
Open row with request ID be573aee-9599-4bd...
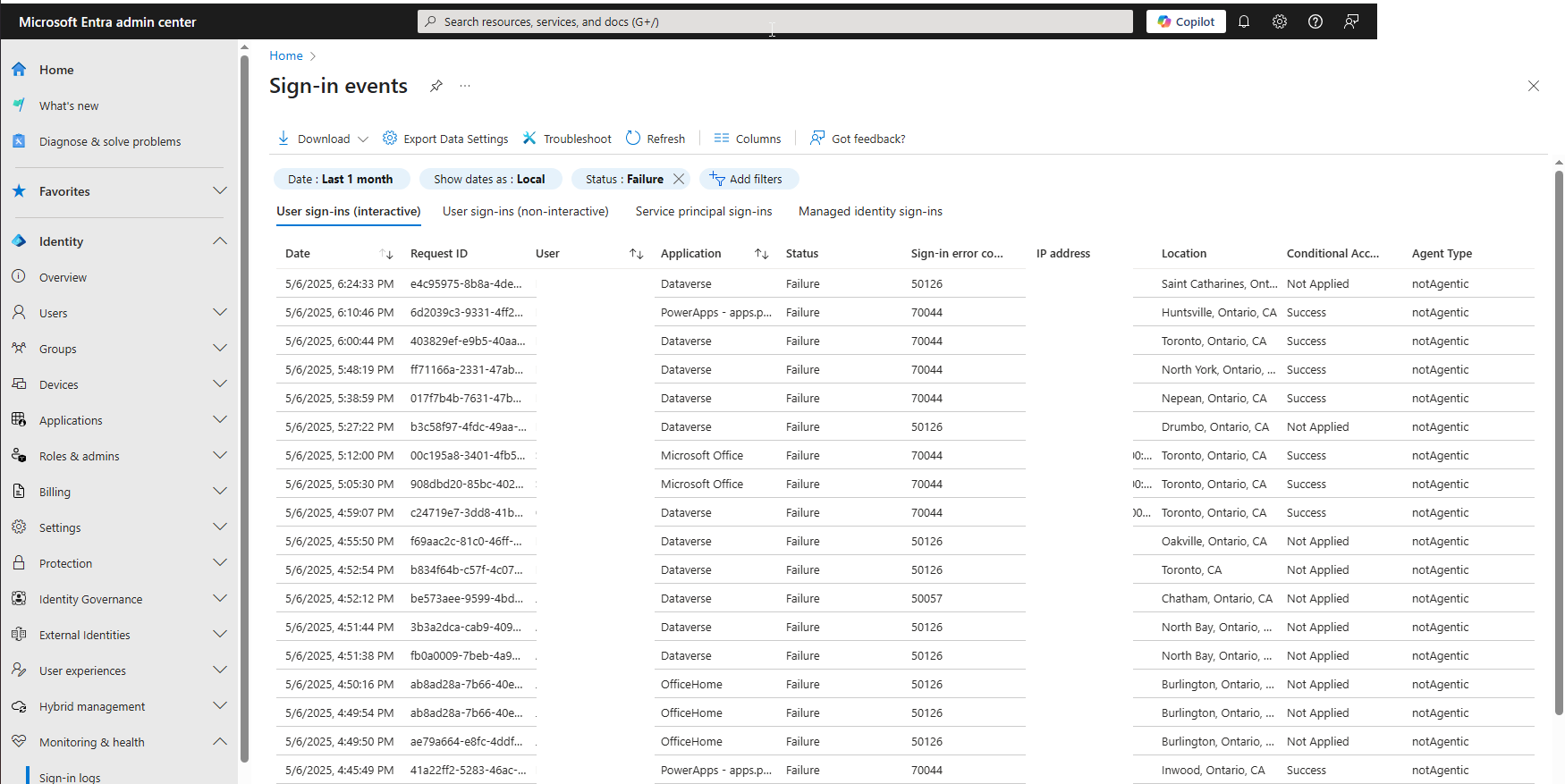[905, 598]
